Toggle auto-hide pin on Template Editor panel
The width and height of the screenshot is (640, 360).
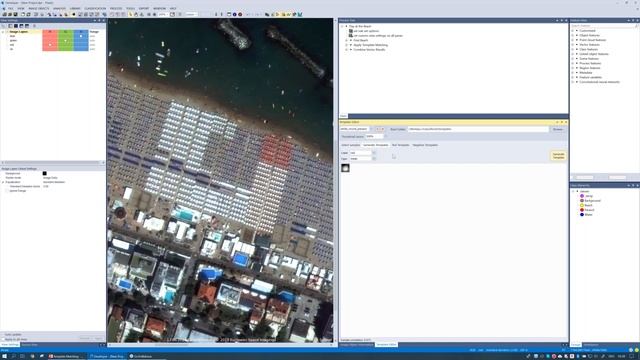point(561,122)
